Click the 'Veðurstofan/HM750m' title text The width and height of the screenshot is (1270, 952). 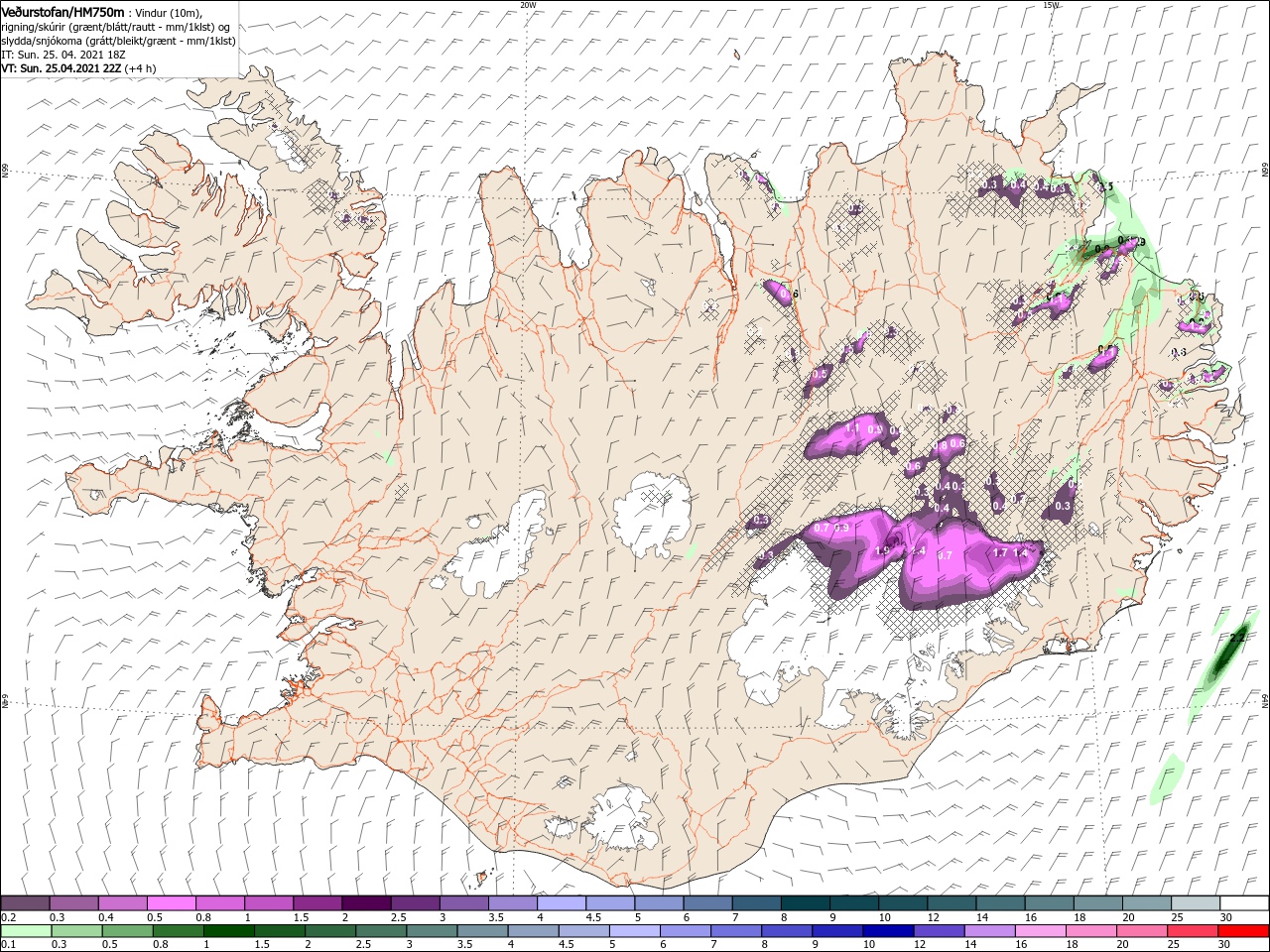tap(63, 12)
